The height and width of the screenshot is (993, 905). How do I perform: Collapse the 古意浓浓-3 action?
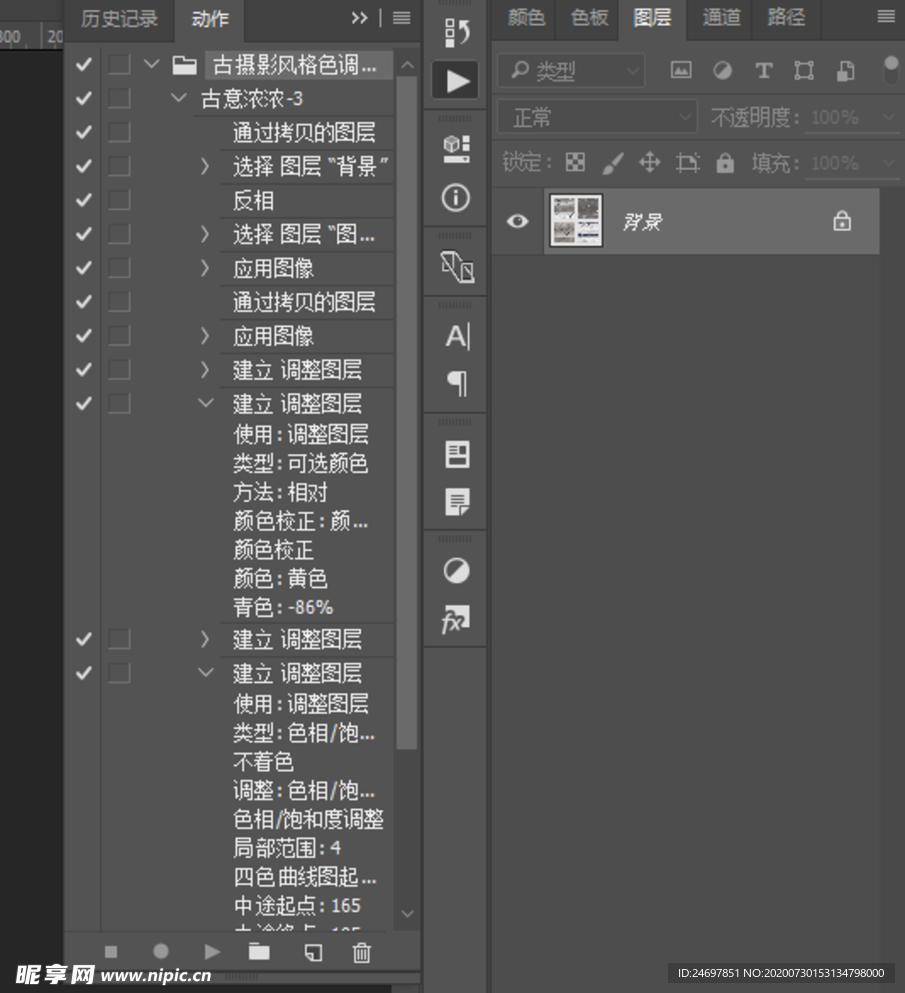click(x=178, y=98)
